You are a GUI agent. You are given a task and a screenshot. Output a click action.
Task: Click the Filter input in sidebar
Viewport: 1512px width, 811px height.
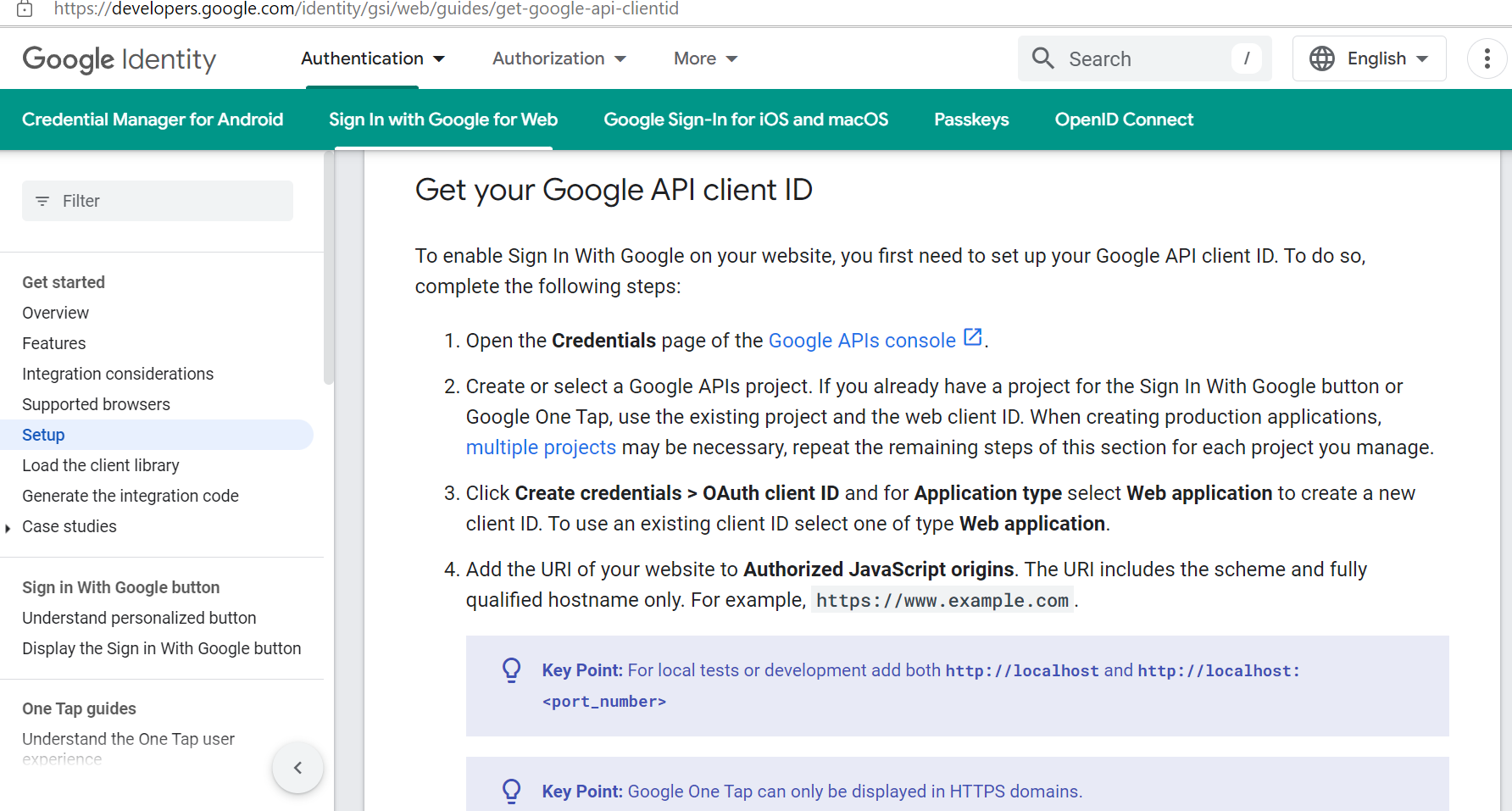pyautogui.click(x=158, y=201)
